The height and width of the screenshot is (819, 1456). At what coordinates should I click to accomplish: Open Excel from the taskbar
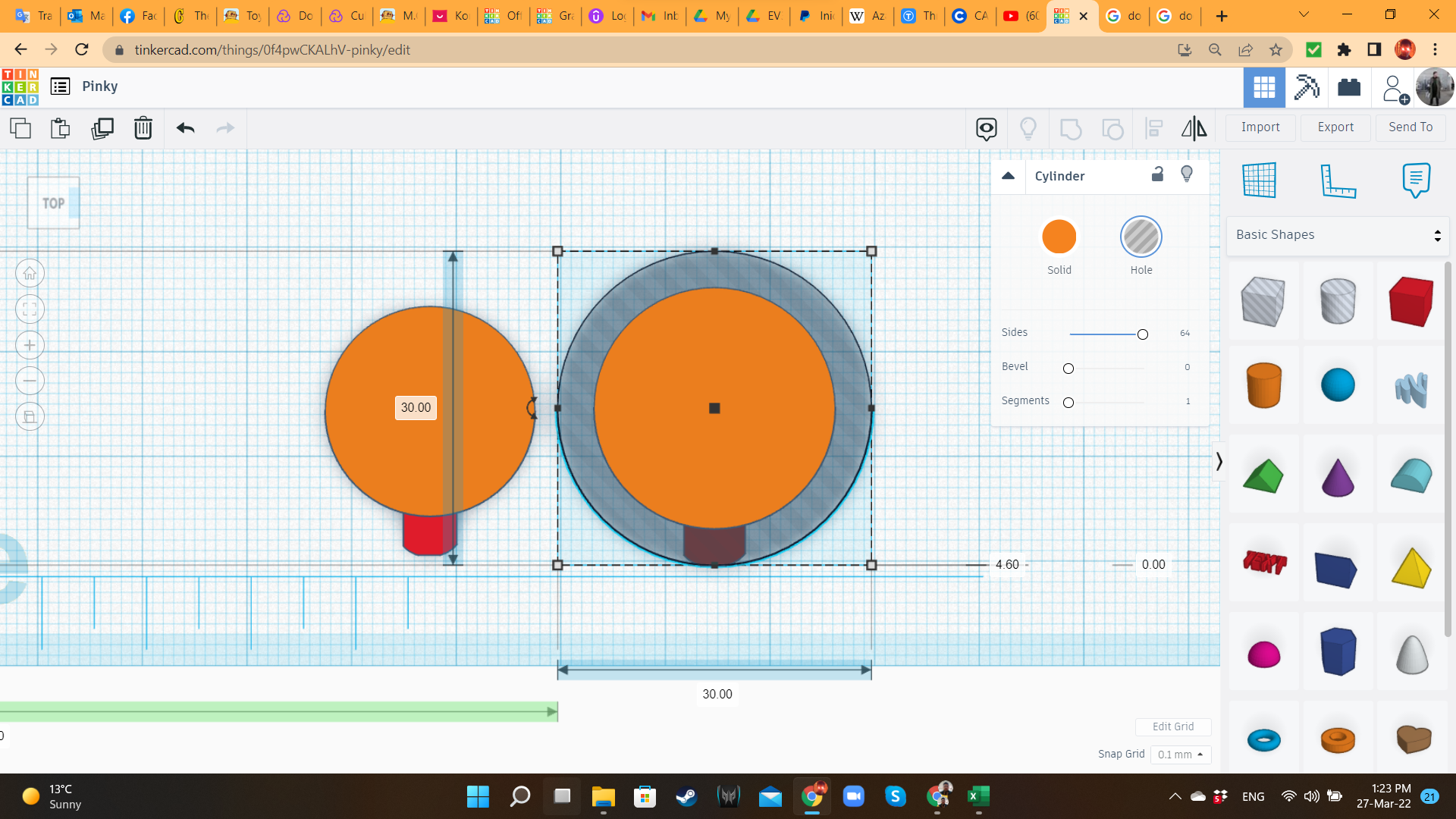coord(977,796)
